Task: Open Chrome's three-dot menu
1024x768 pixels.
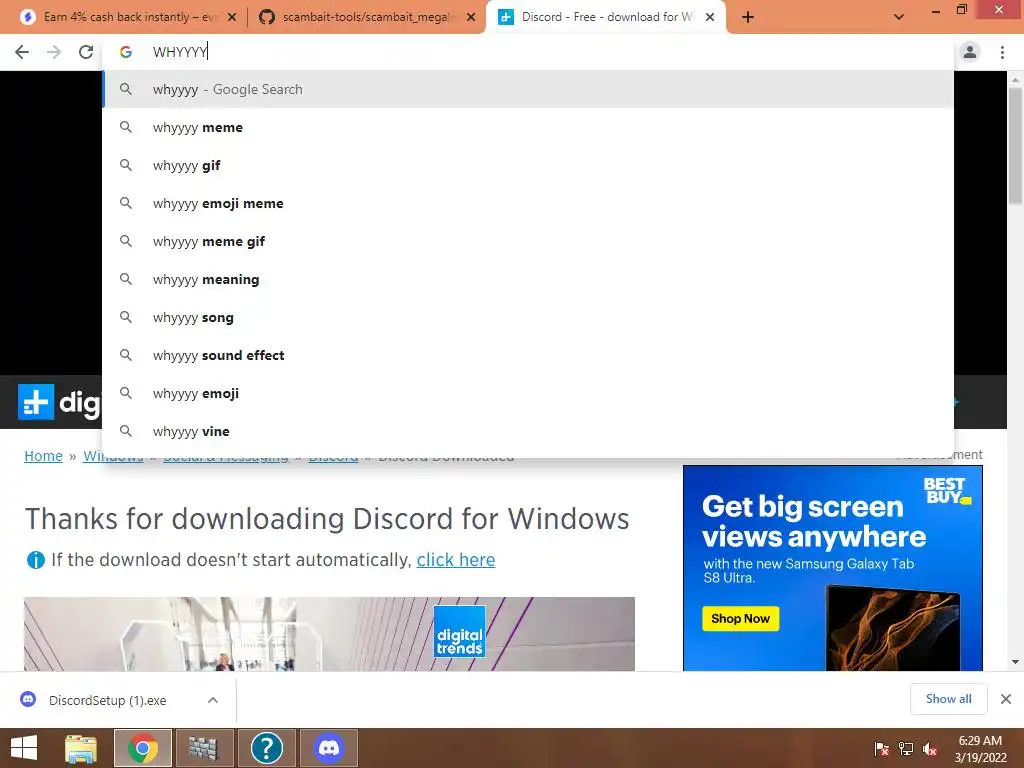Action: pos(1002,52)
